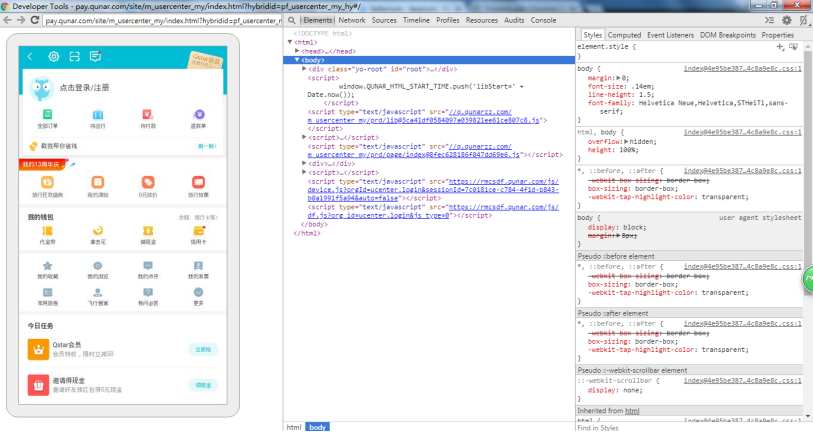Collapse the html node triangle
Image resolution: width=813 pixels, height=432 pixels.
[290, 42]
